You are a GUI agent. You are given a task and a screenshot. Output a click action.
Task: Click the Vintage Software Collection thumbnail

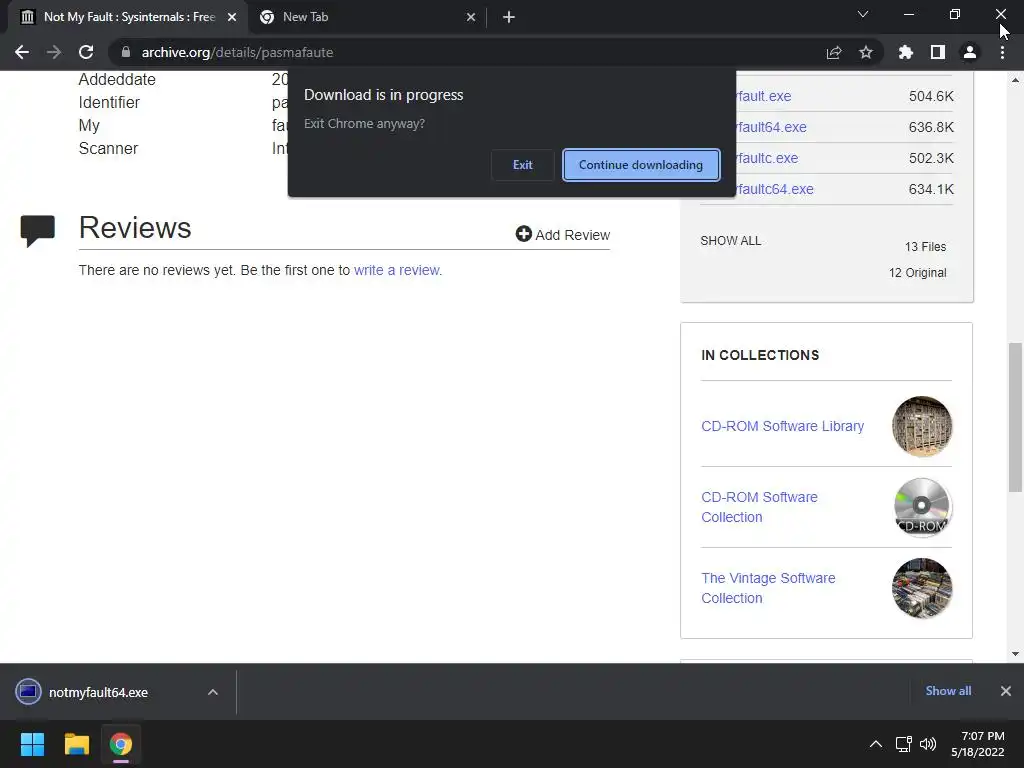pos(922,588)
